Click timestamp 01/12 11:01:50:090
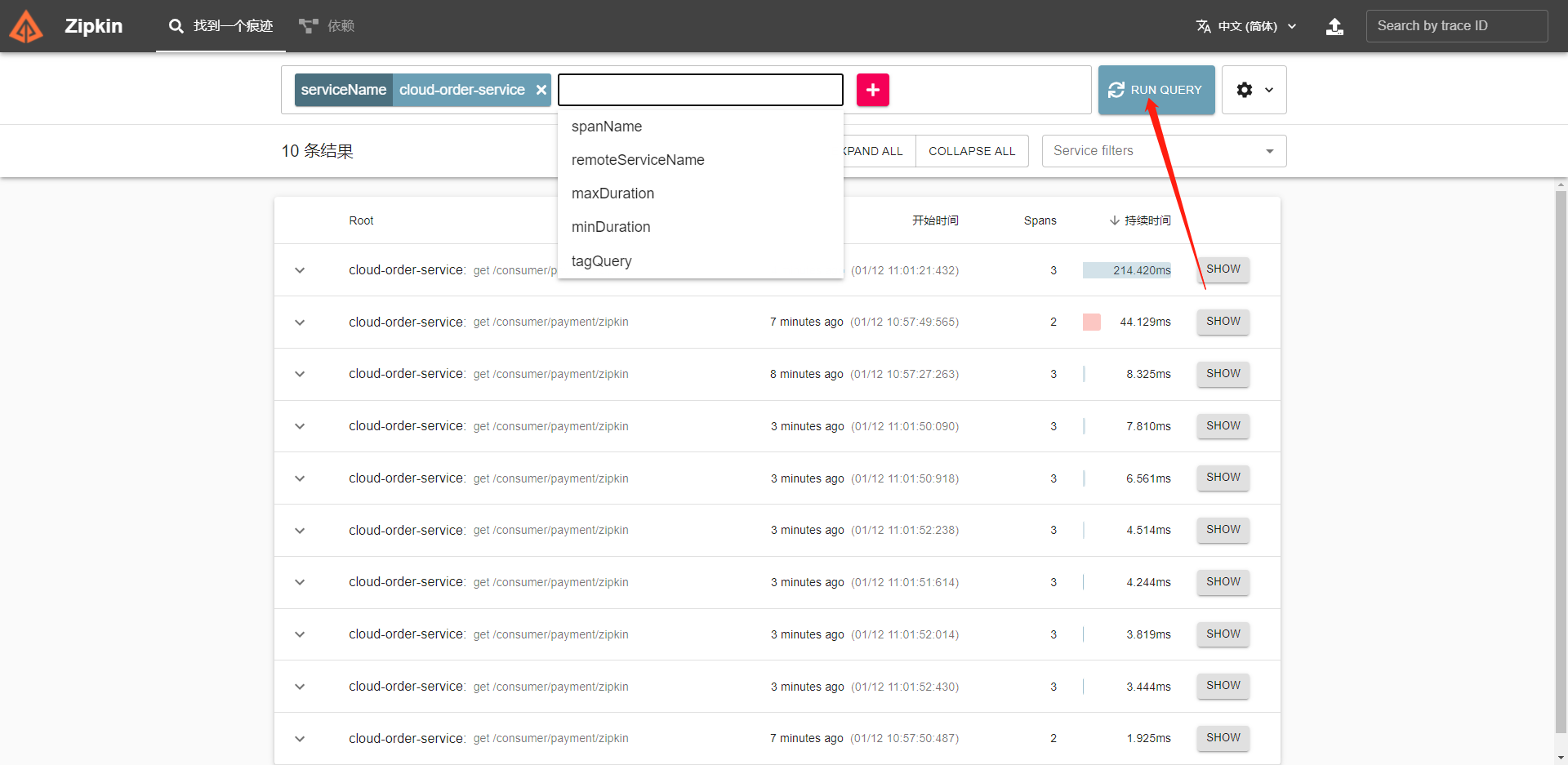 pos(905,426)
